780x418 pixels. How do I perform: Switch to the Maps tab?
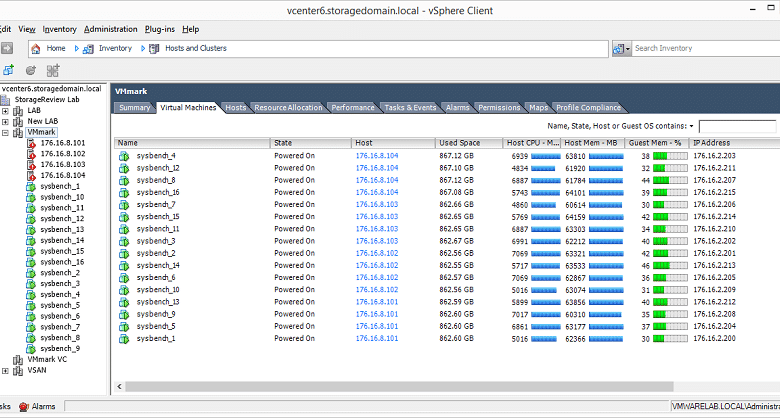pyautogui.click(x=538, y=107)
